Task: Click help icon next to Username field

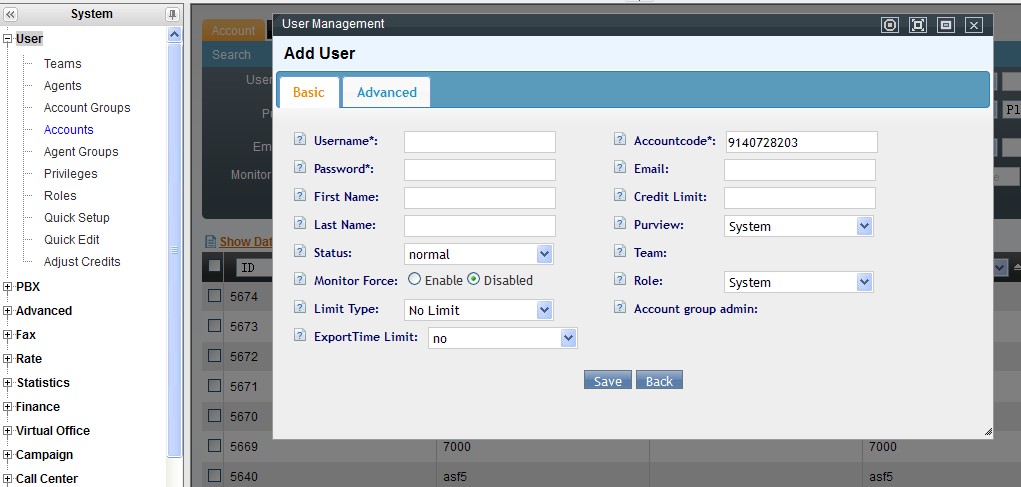Action: (300, 141)
